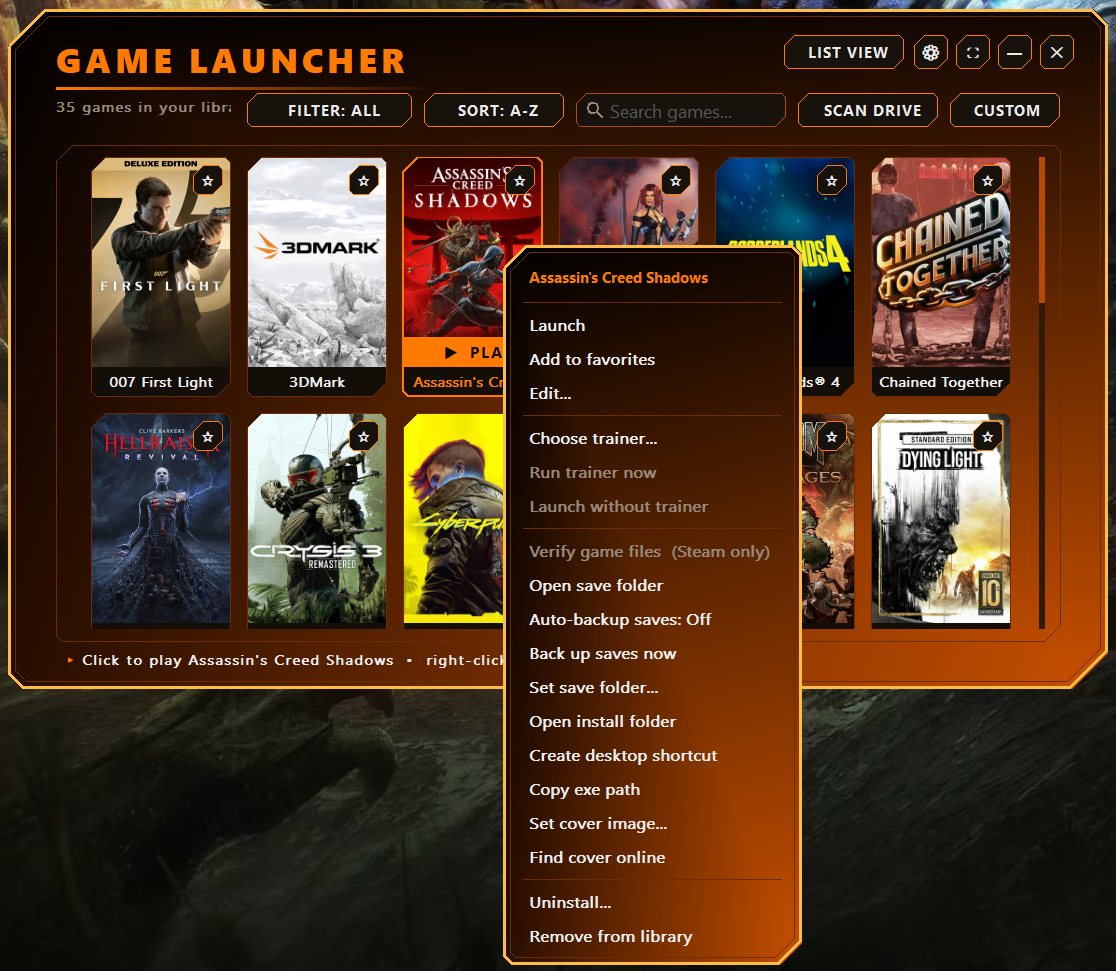Select Cyberpunk cover thumbnail
This screenshot has height=971, width=1116.
tap(453, 518)
